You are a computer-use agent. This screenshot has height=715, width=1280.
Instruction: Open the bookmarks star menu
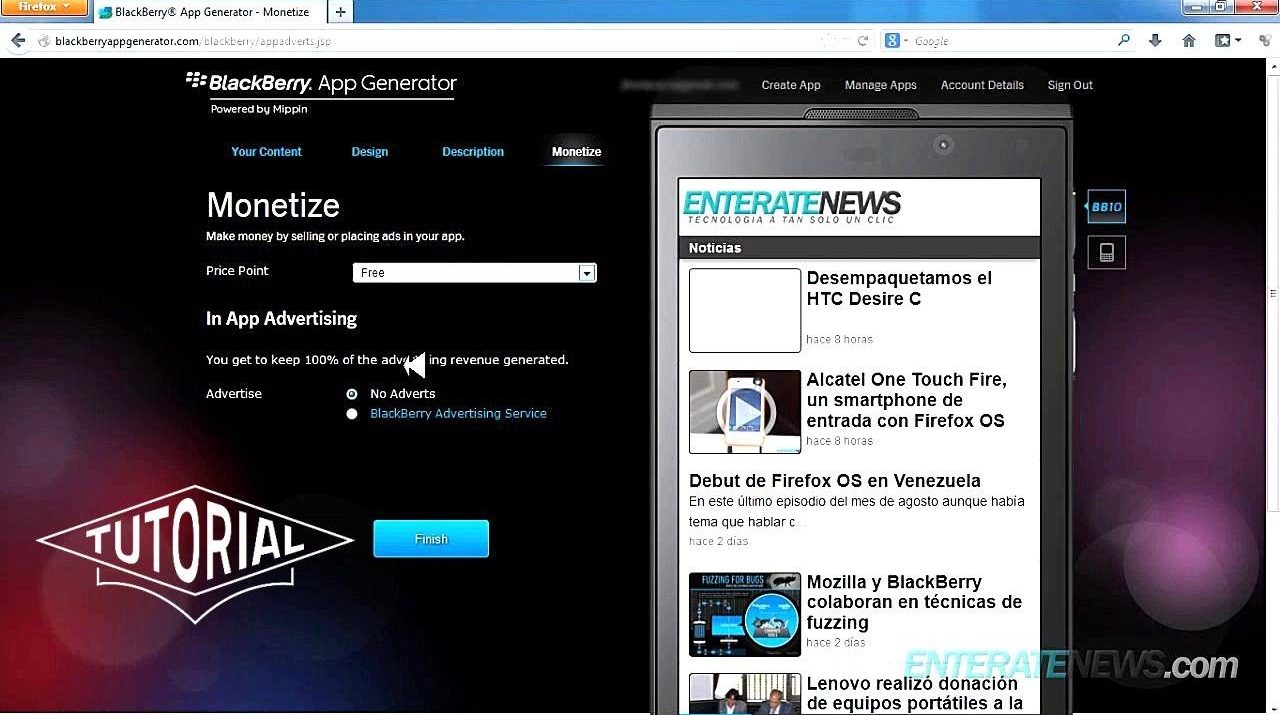point(1227,41)
